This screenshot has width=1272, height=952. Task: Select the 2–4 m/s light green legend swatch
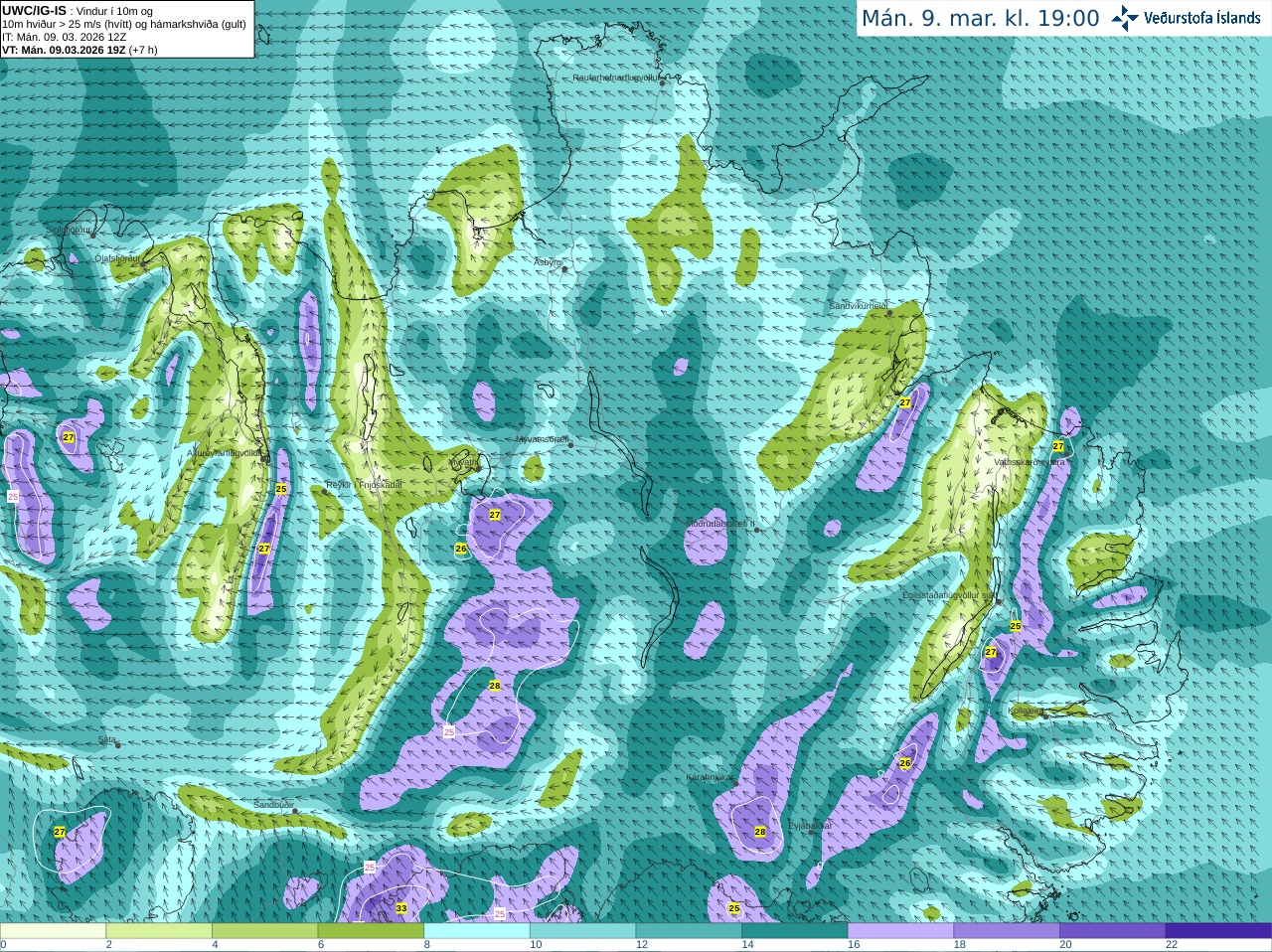tap(159, 930)
